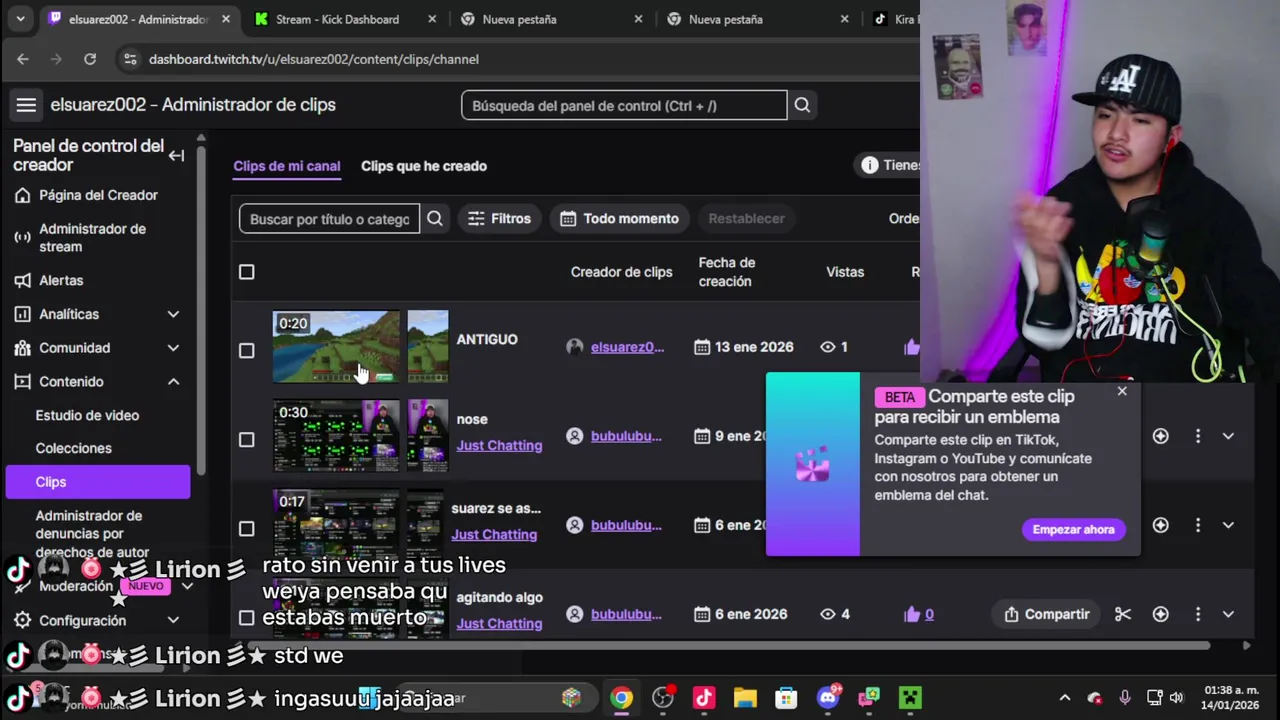Reload the Twitch dashboard page

pyautogui.click(x=90, y=59)
